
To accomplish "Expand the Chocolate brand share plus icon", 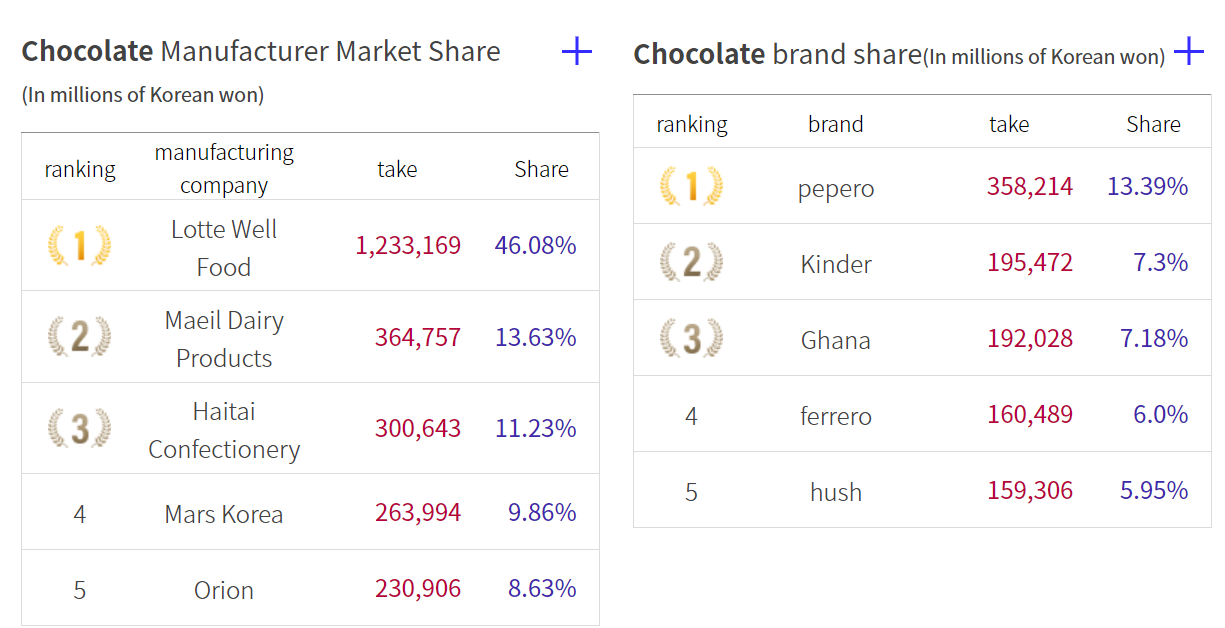I will point(1188,51).
